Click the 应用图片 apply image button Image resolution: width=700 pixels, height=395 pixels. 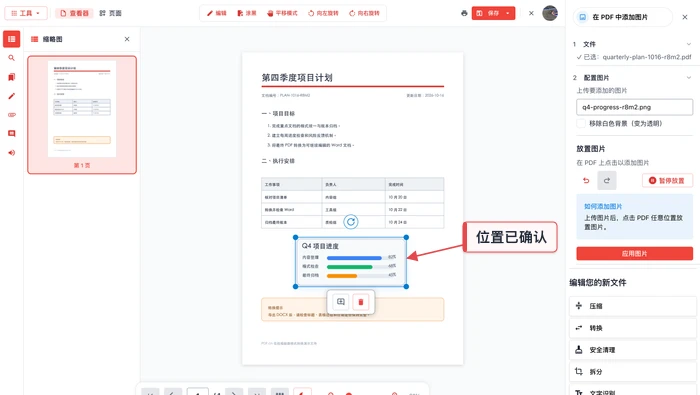pos(634,254)
